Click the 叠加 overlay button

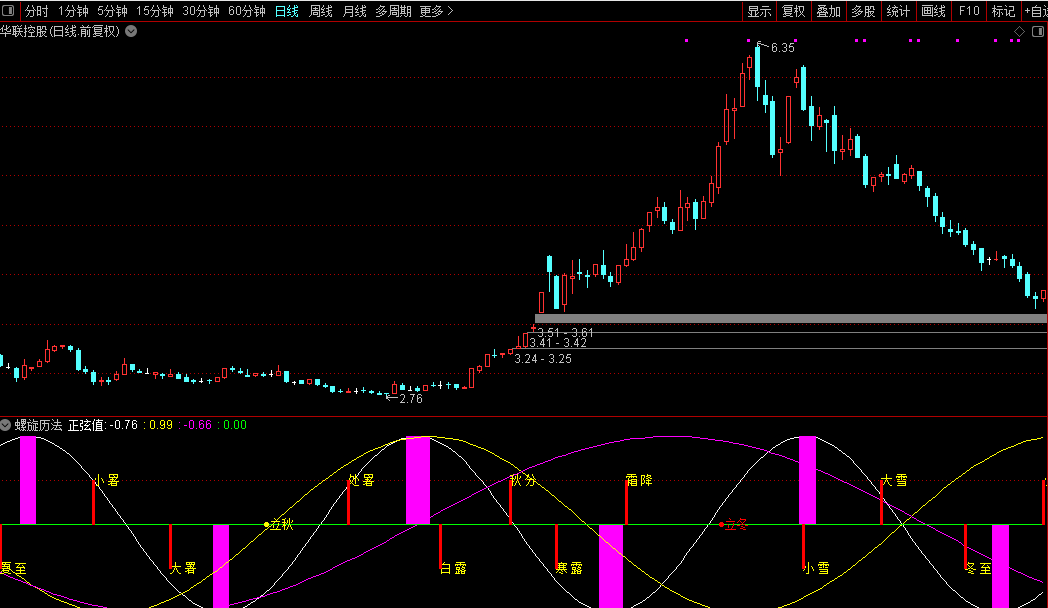tap(829, 11)
